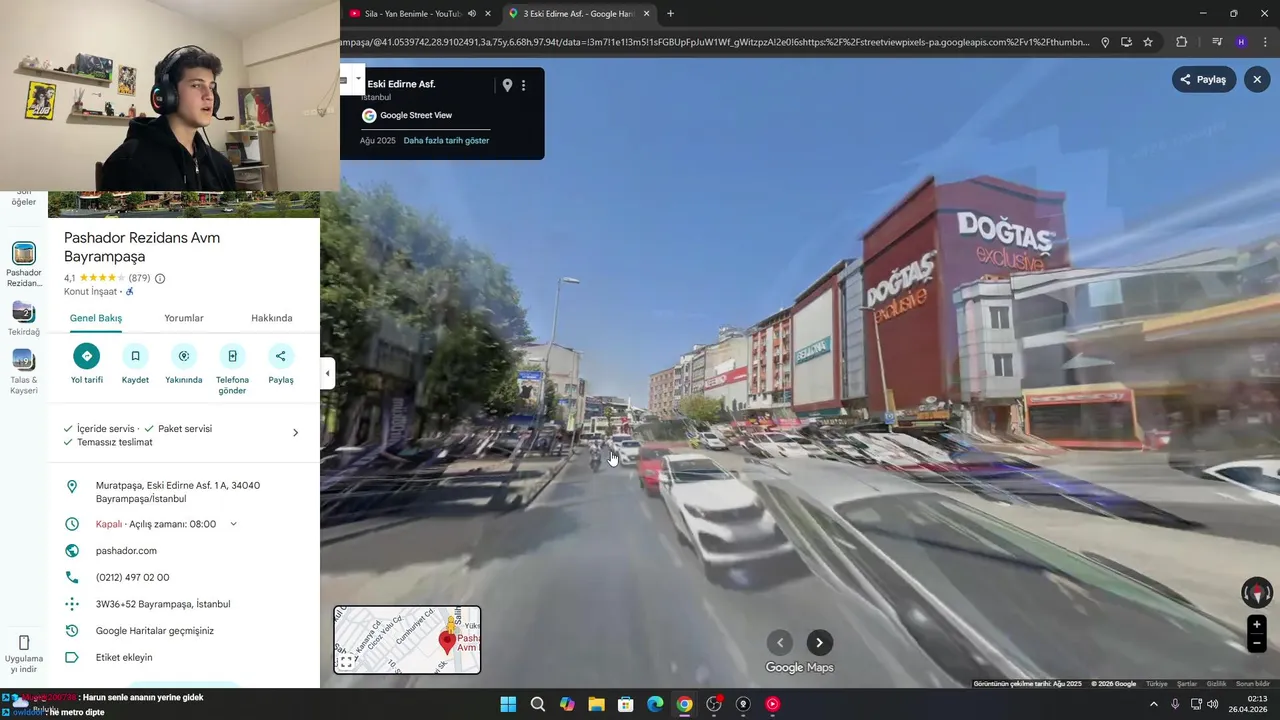
Task: Open the three-dot menu in Street View card
Action: tap(523, 85)
